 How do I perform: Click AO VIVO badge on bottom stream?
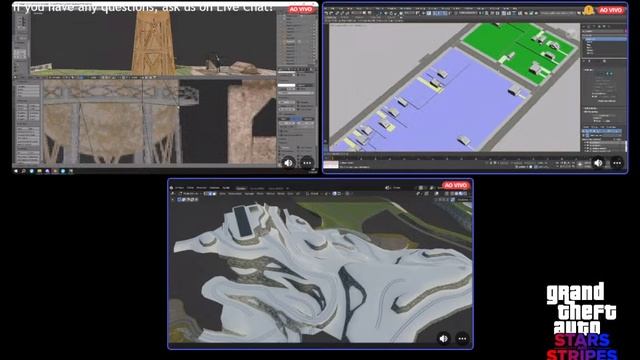456,185
